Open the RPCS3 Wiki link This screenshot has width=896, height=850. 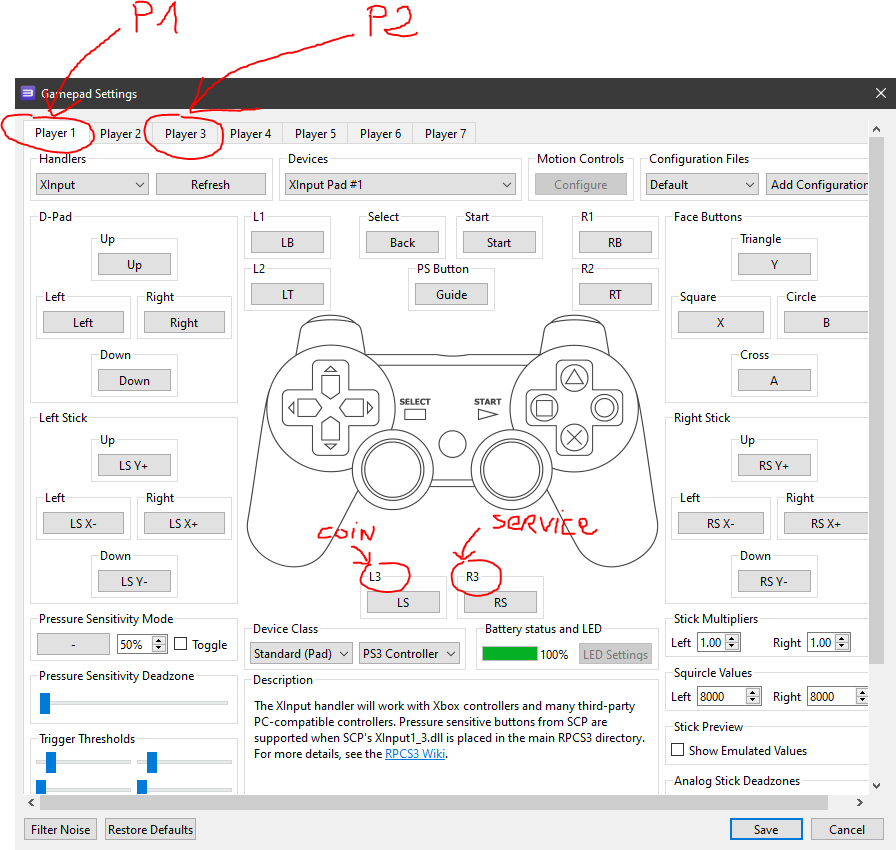415,754
